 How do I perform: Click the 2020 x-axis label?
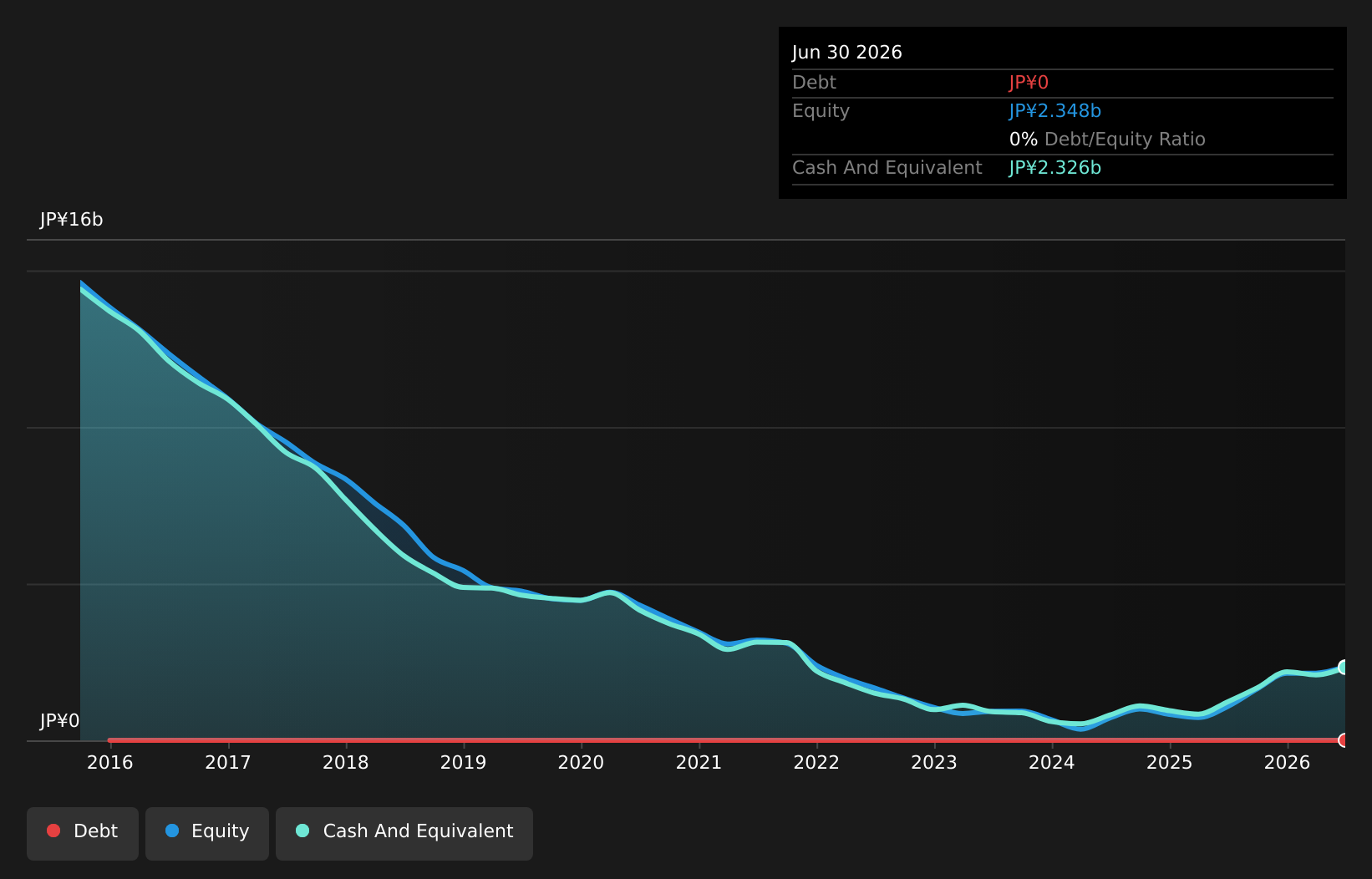582,762
